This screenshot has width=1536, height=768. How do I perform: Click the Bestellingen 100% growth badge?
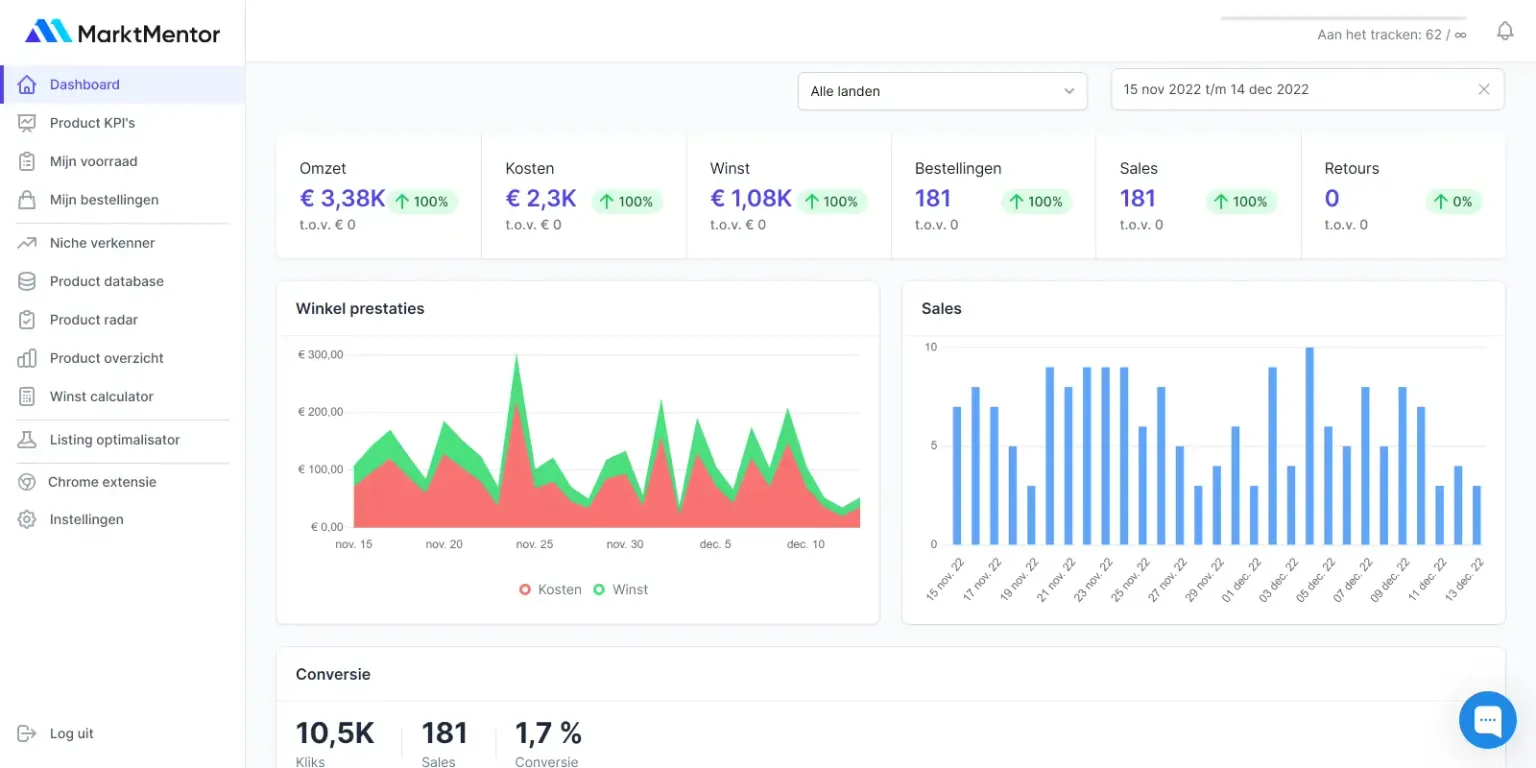tap(1036, 202)
